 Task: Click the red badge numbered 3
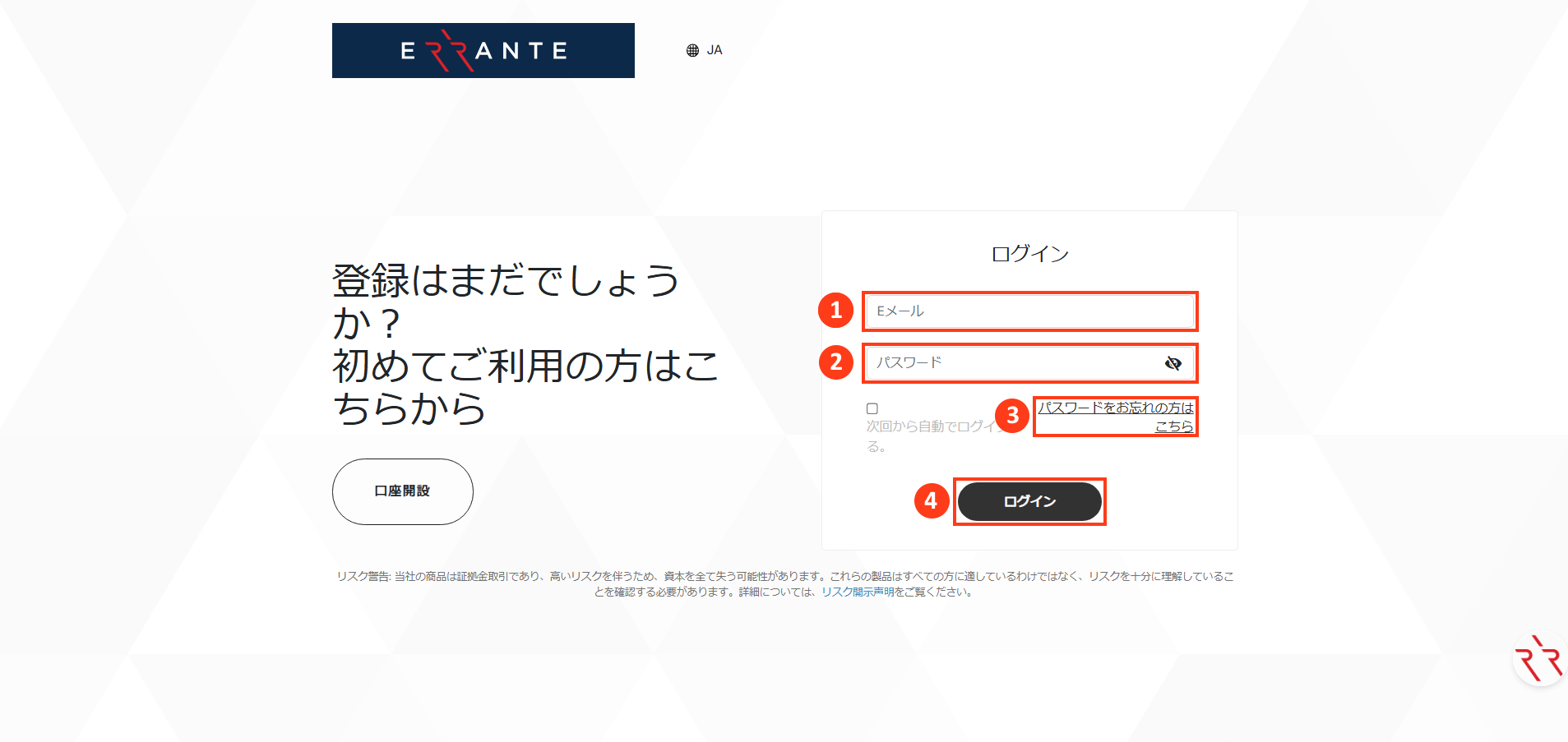[1013, 417]
